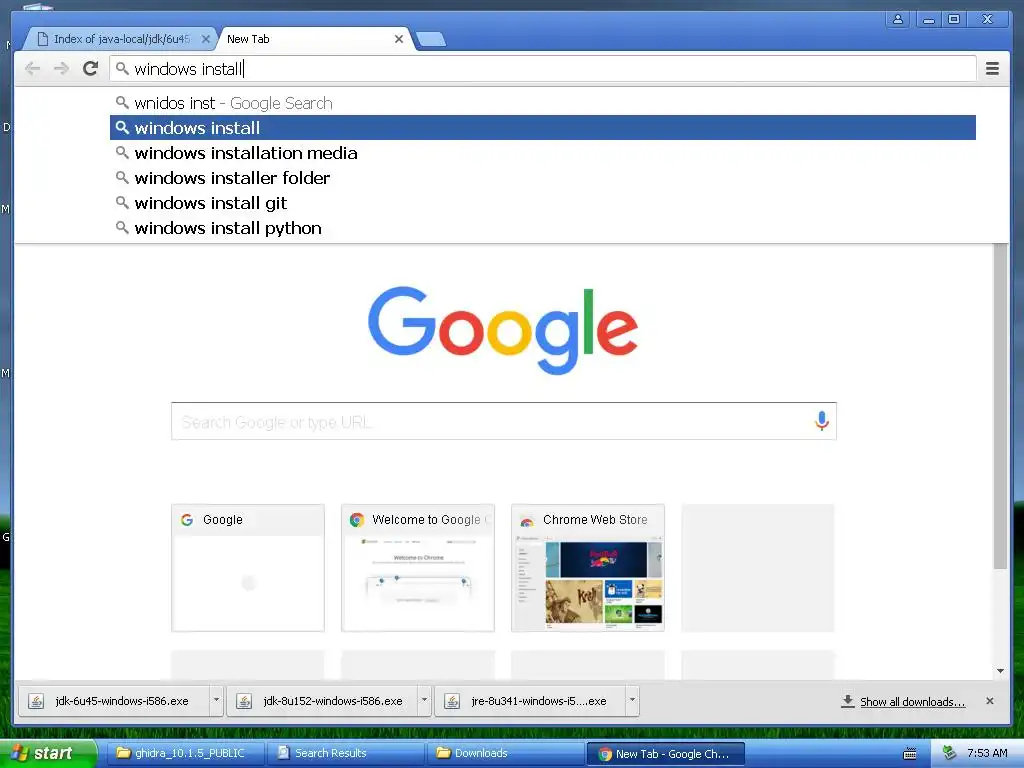Click the on-screen keyboard tray icon
This screenshot has height=768, width=1024.
point(909,754)
